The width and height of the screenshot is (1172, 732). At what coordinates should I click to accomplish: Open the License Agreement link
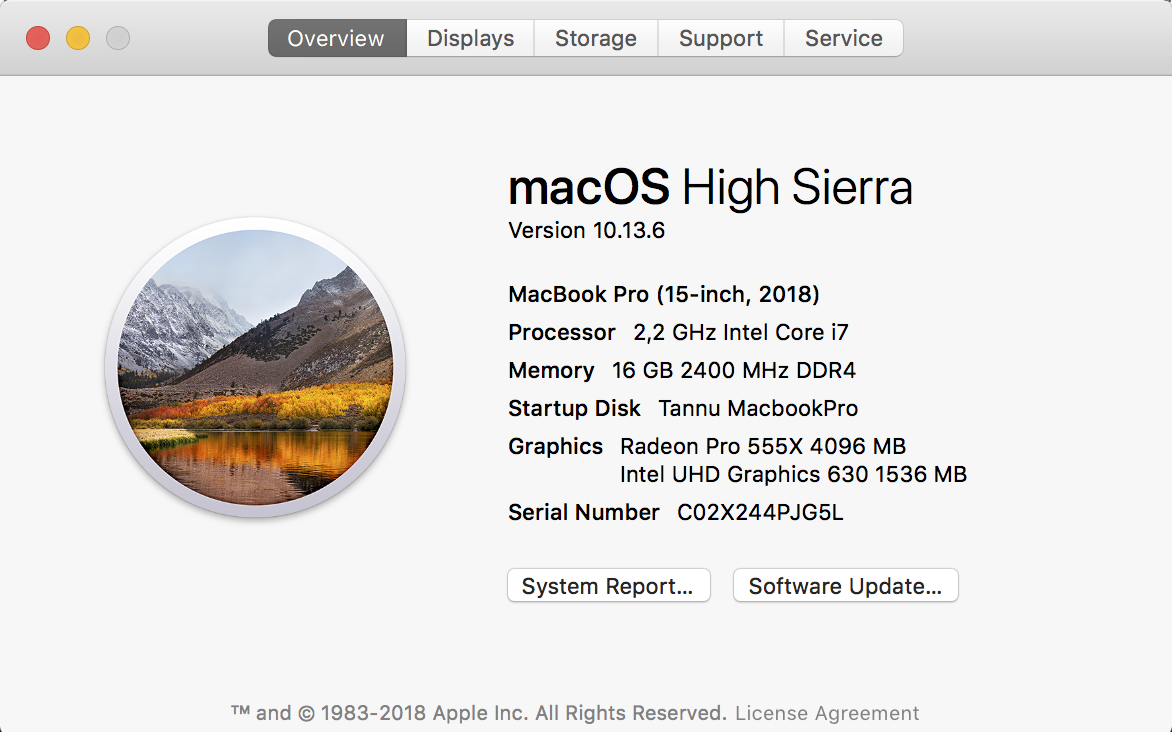tap(827, 713)
